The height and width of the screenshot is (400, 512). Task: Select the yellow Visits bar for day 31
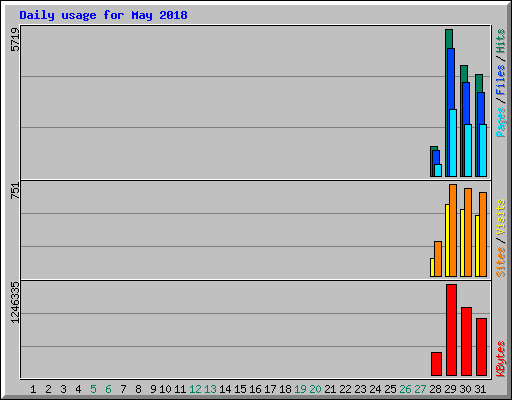[477, 246]
